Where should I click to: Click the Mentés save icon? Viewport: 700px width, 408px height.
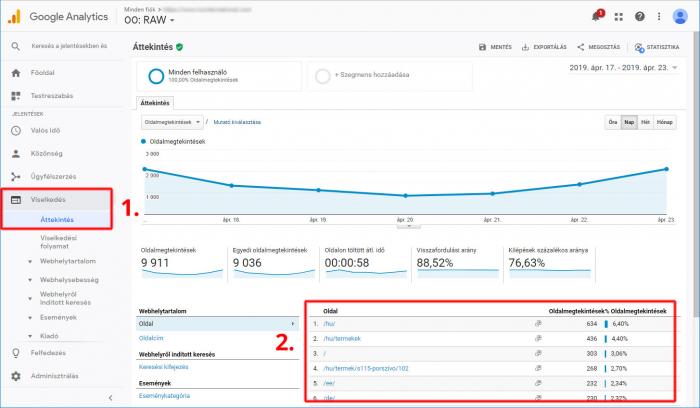(483, 47)
